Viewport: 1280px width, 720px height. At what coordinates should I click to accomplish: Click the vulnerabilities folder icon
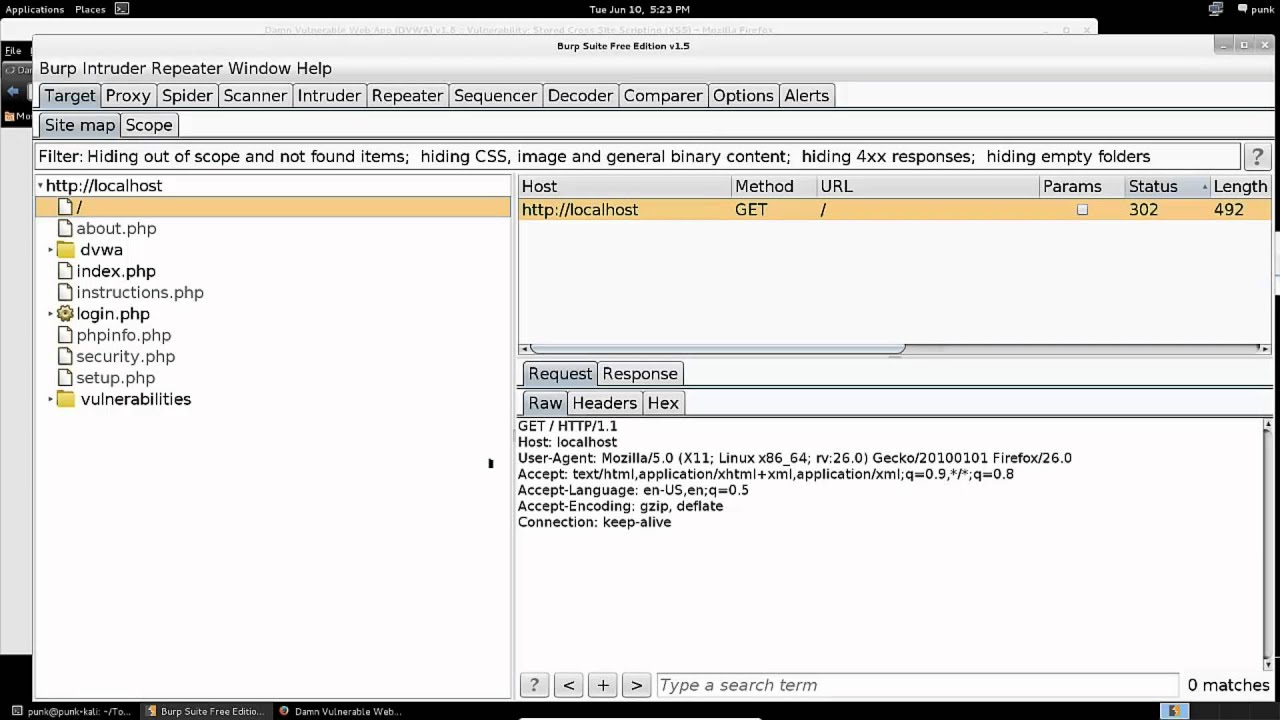(66, 399)
